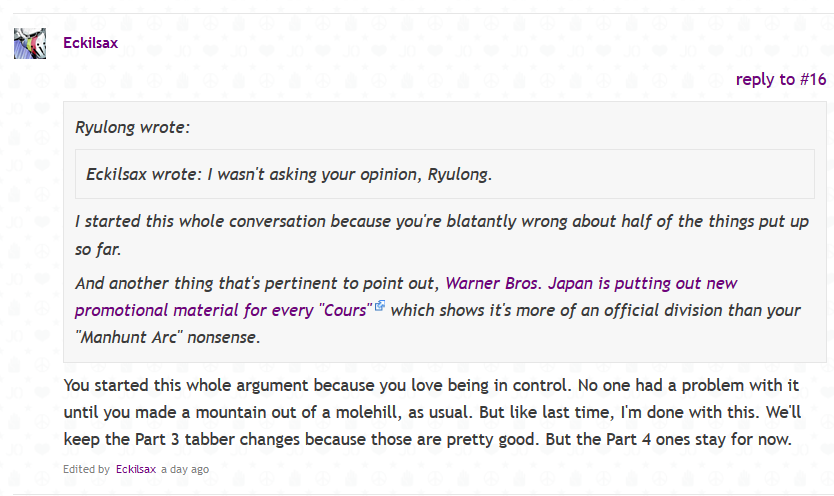
Task: Click the 'Edited by' label
Action: click(x=86, y=469)
